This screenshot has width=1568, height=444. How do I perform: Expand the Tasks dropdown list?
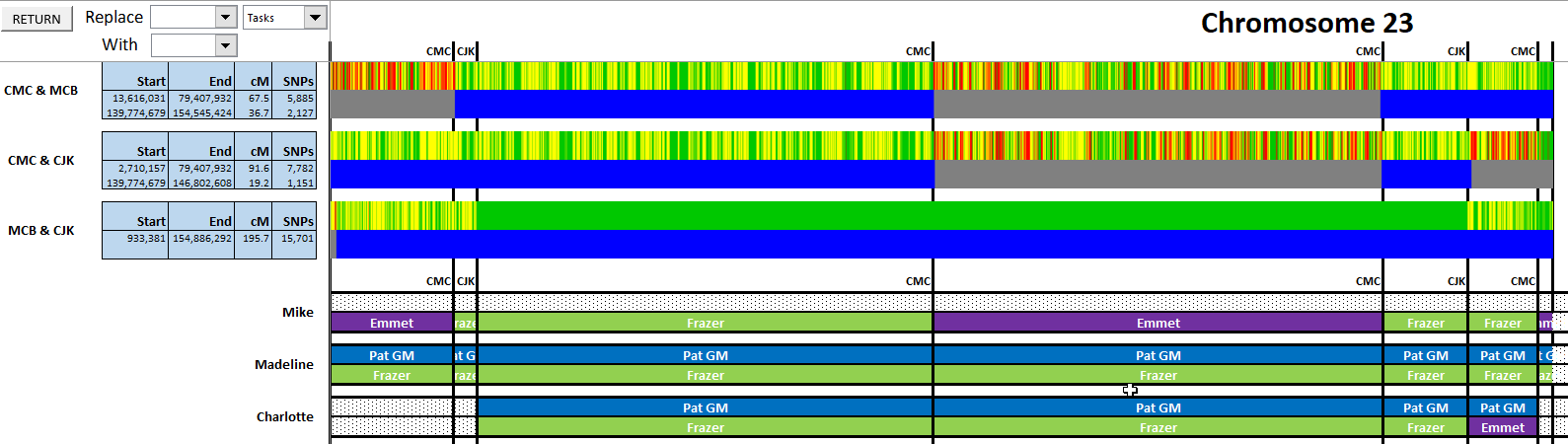click(x=315, y=18)
